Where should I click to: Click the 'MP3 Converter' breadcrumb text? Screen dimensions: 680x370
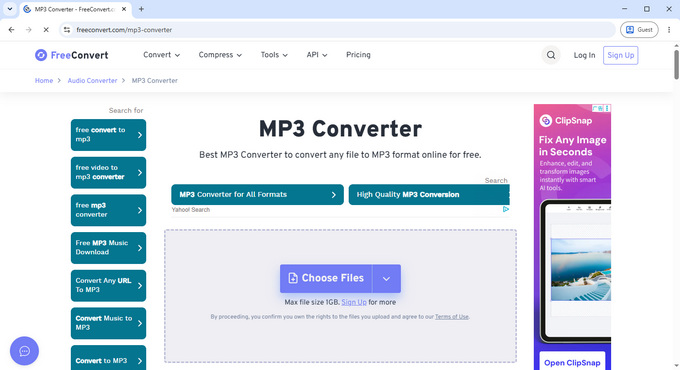click(155, 80)
